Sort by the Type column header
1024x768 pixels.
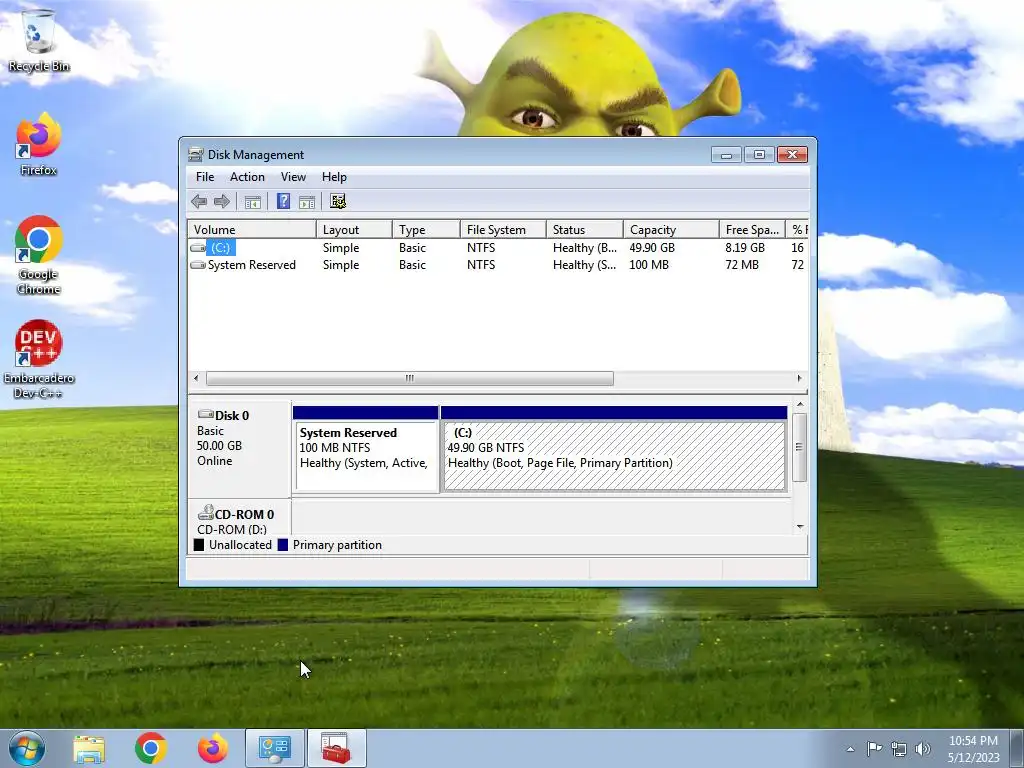426,230
